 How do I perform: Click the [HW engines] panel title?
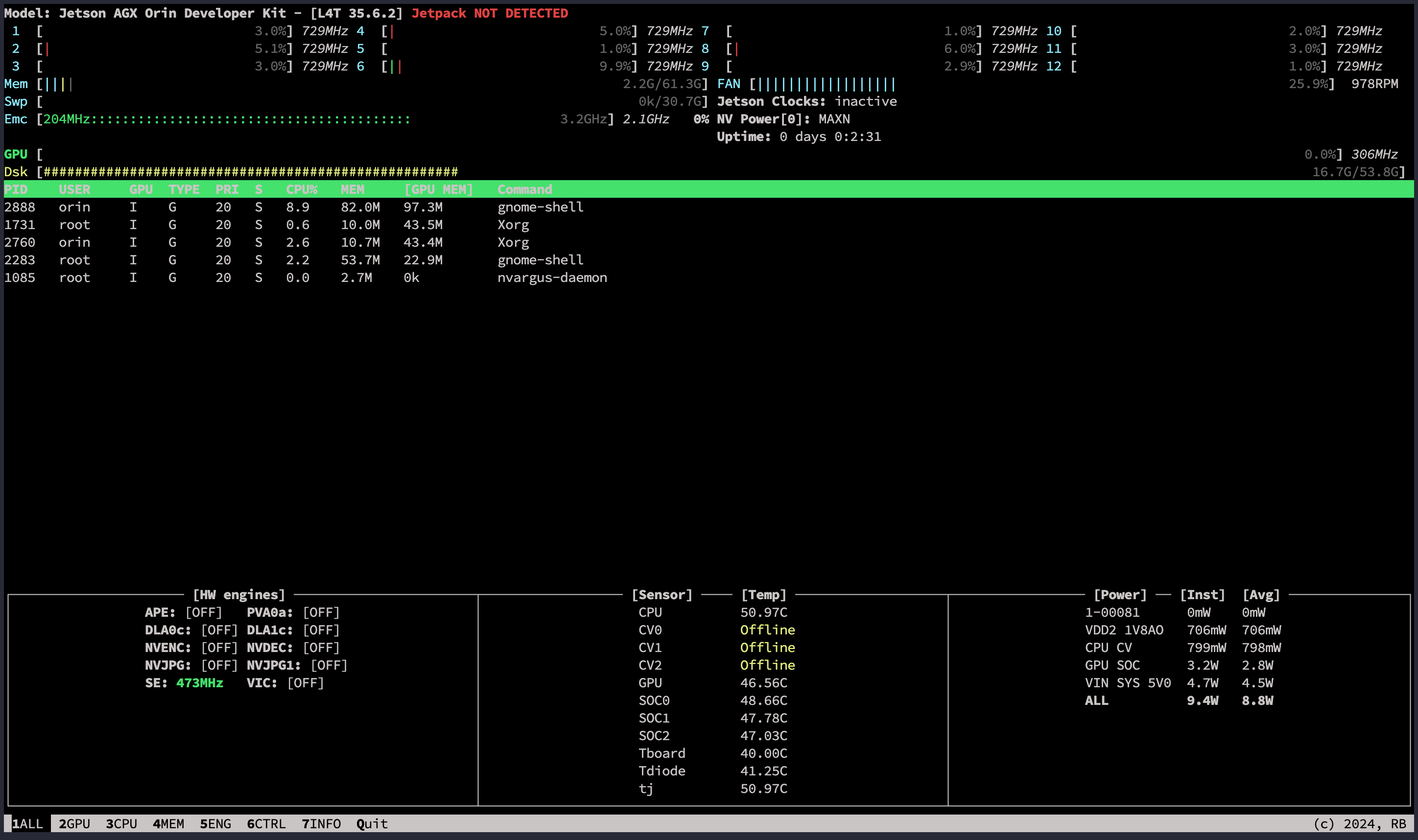click(x=238, y=595)
